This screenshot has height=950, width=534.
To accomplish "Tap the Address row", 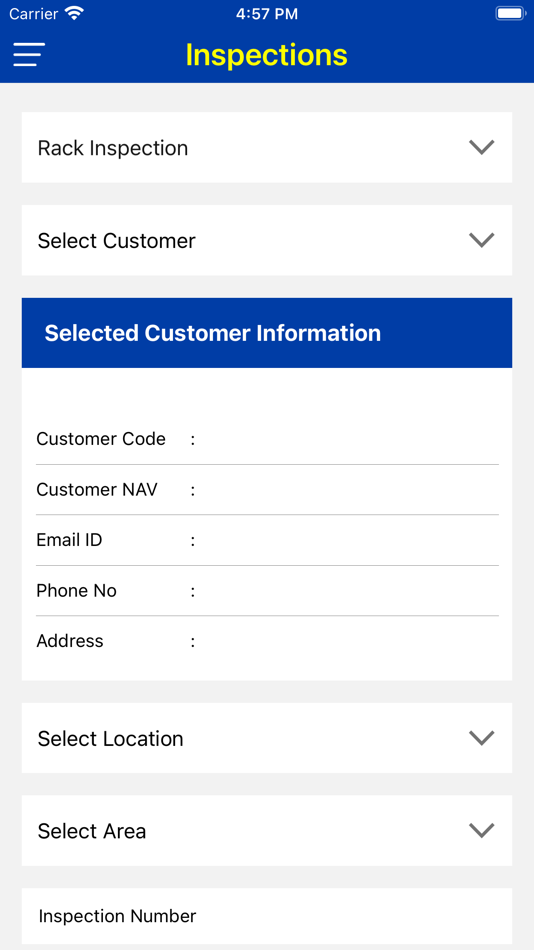I will pos(267,641).
